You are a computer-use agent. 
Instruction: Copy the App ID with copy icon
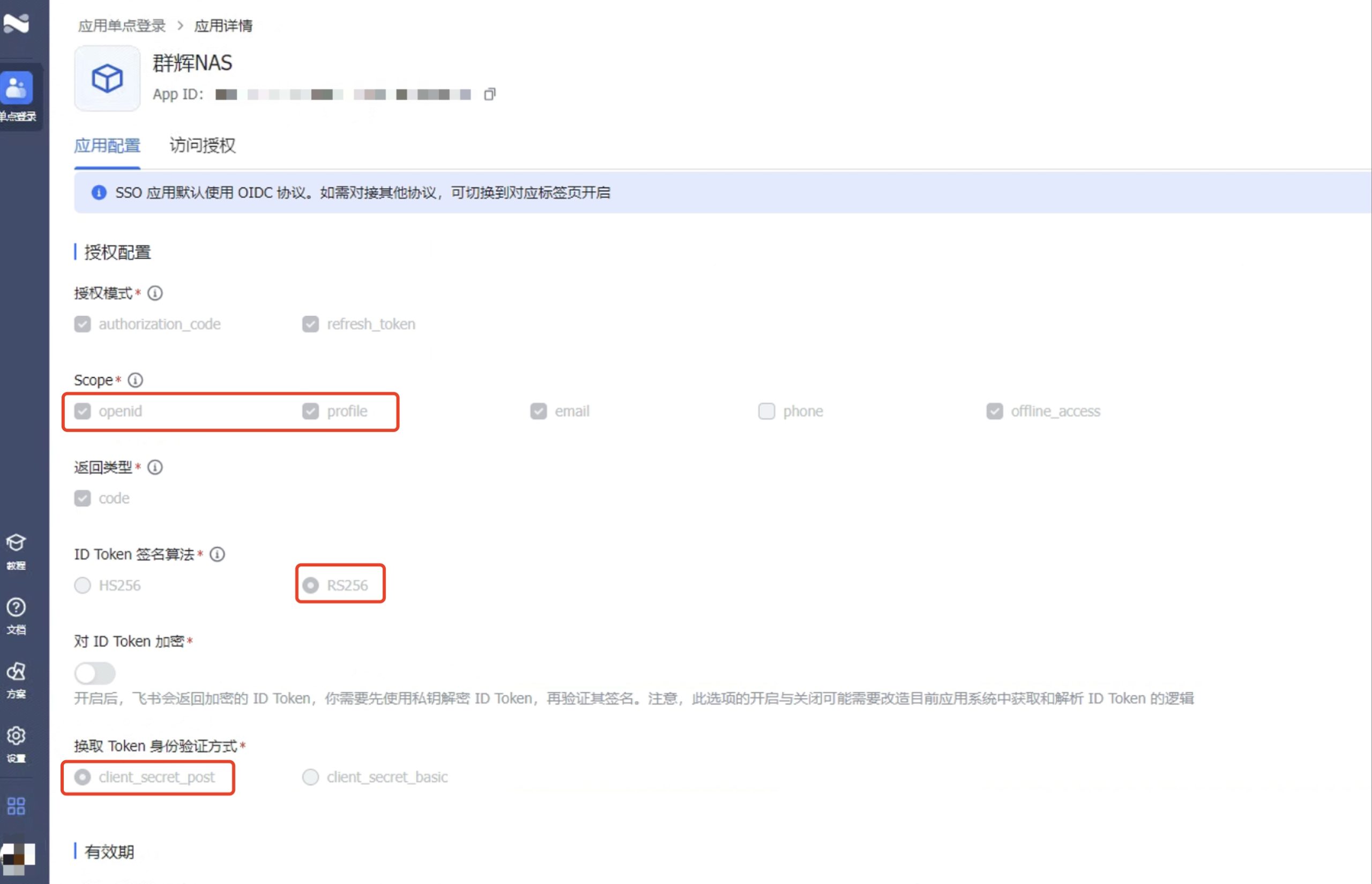pos(489,94)
